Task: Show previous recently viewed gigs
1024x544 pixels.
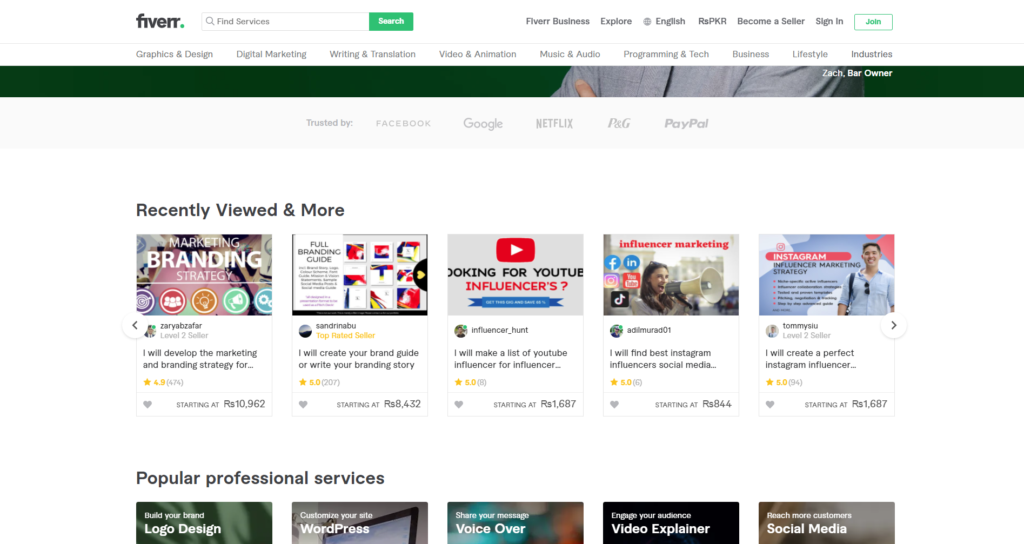Action: click(x=135, y=325)
